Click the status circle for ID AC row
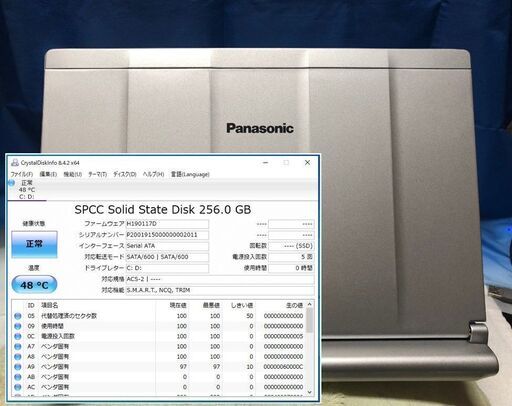512x406 pixels. (x=18, y=387)
